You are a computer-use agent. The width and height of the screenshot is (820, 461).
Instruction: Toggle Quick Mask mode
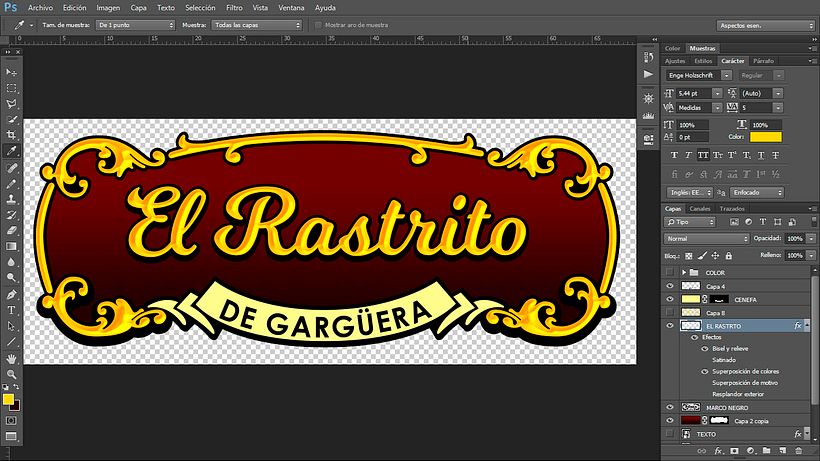coord(11,420)
